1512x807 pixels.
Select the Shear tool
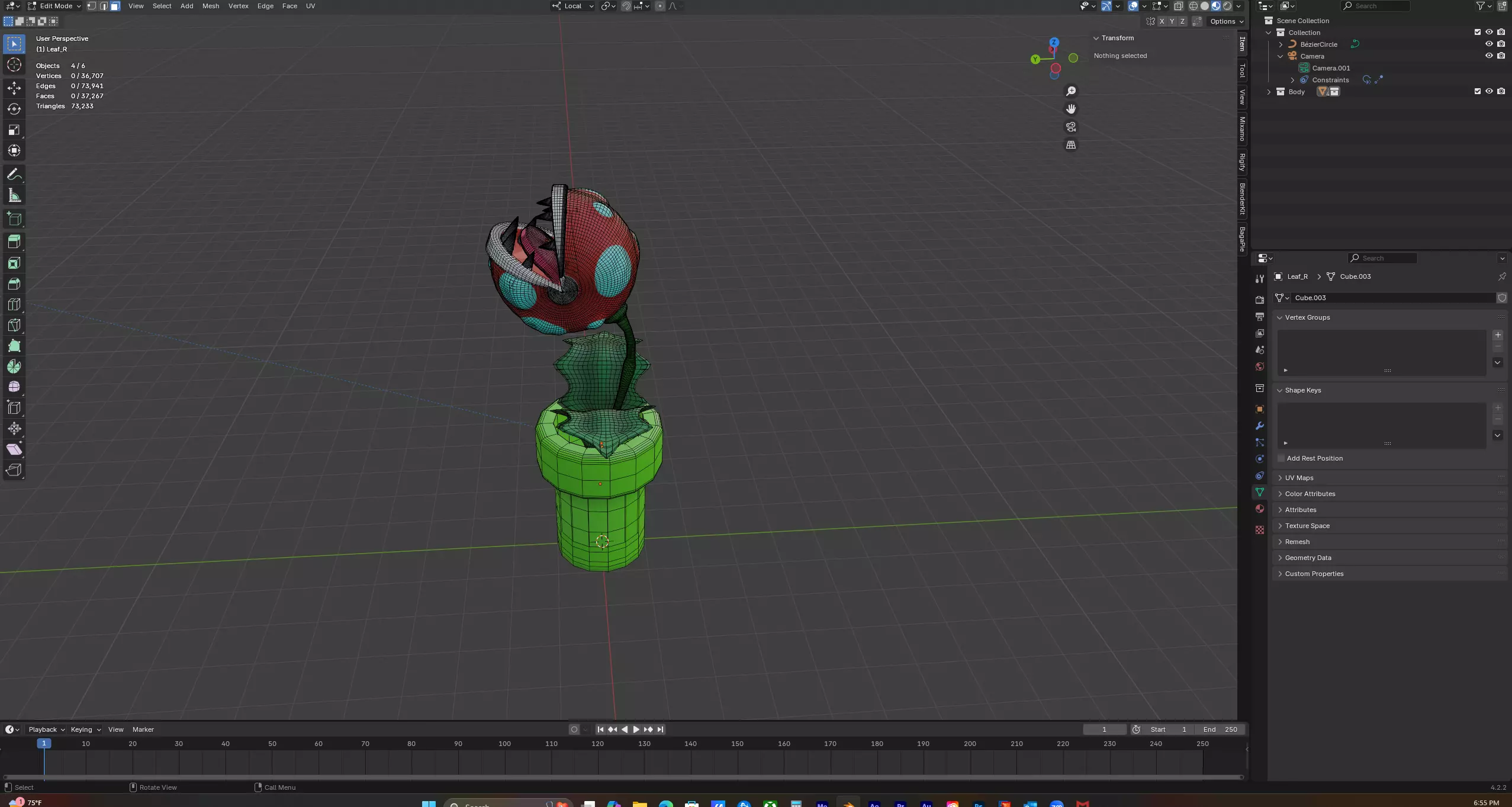(x=14, y=449)
